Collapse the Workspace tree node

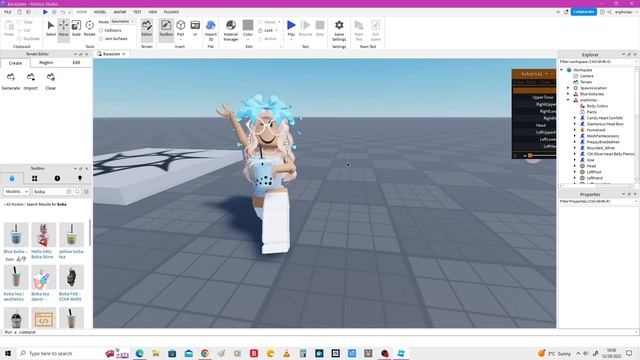click(x=562, y=70)
